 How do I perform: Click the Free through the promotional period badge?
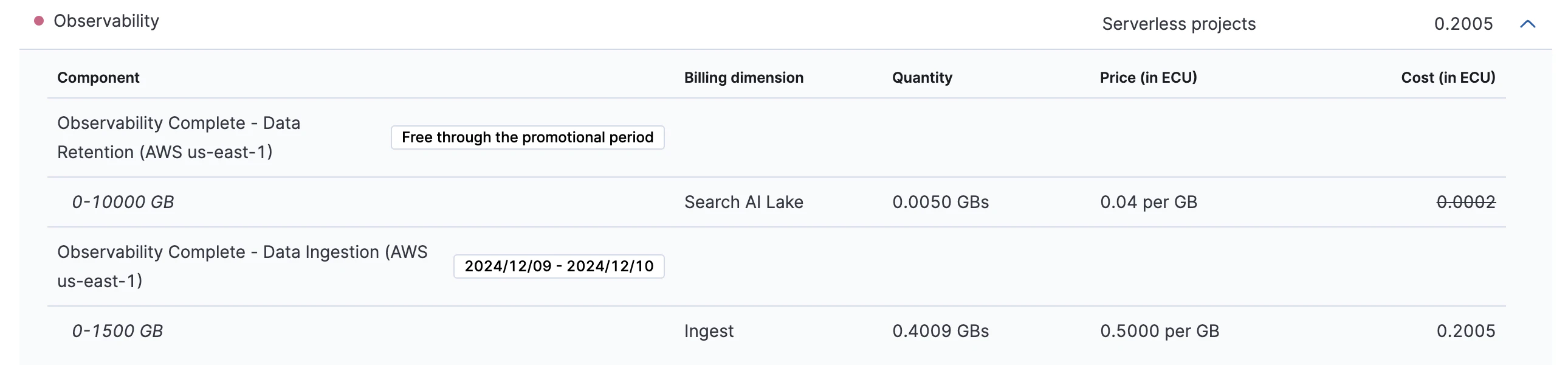[528, 137]
